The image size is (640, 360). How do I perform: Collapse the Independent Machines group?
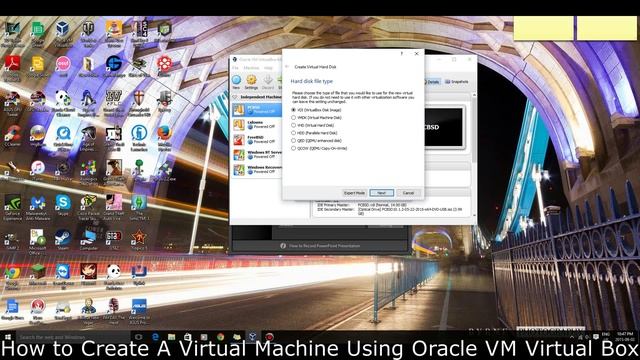tap(236, 97)
